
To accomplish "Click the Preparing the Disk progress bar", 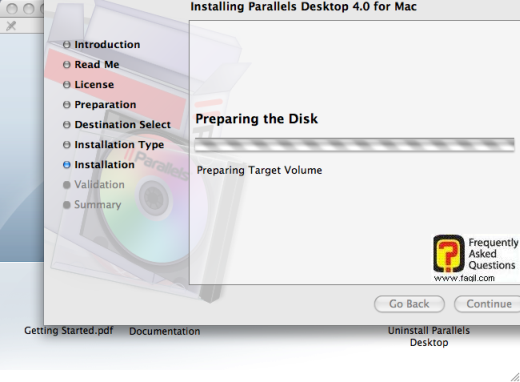I will (x=355, y=145).
